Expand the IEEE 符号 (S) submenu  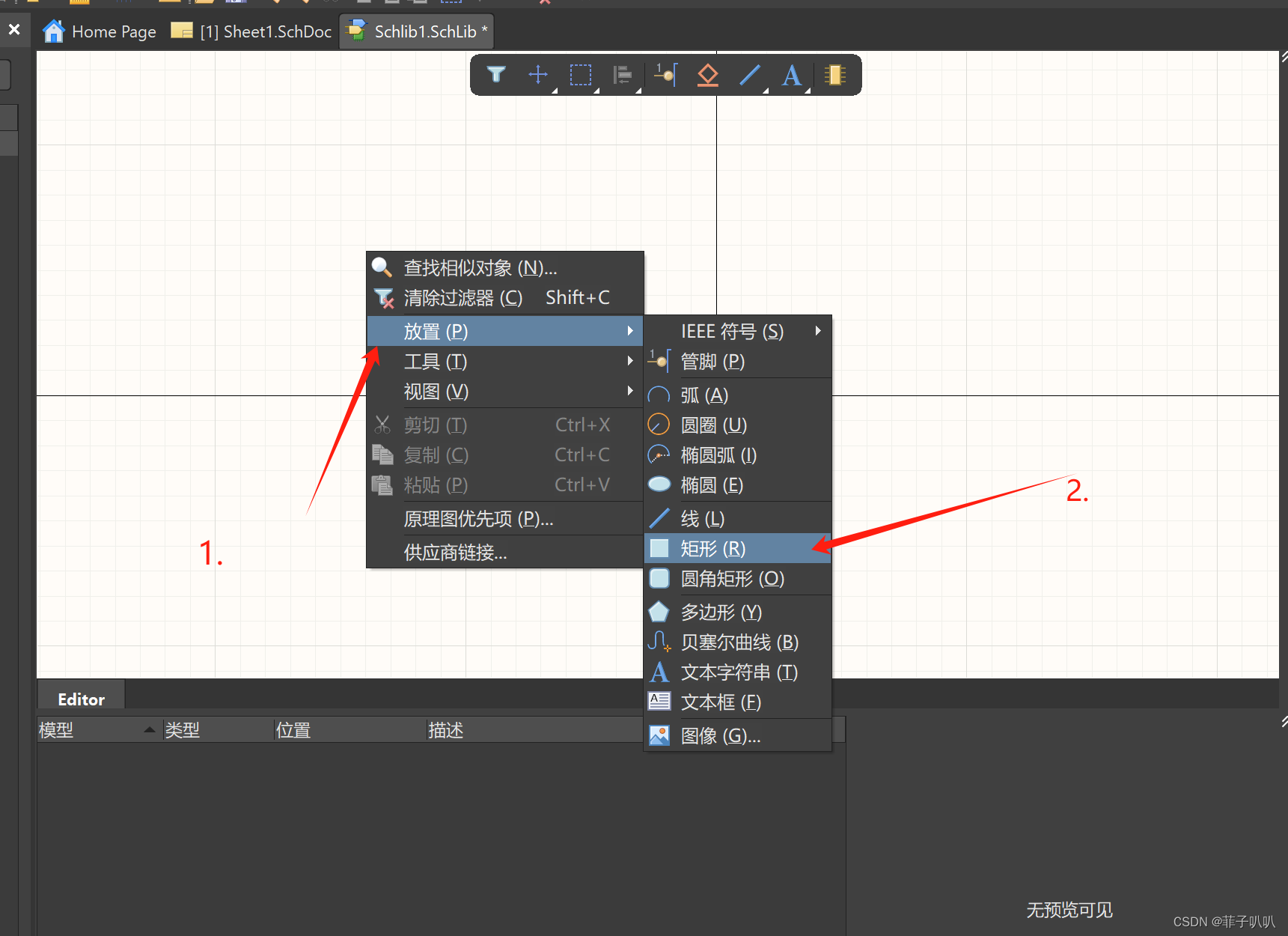738,331
